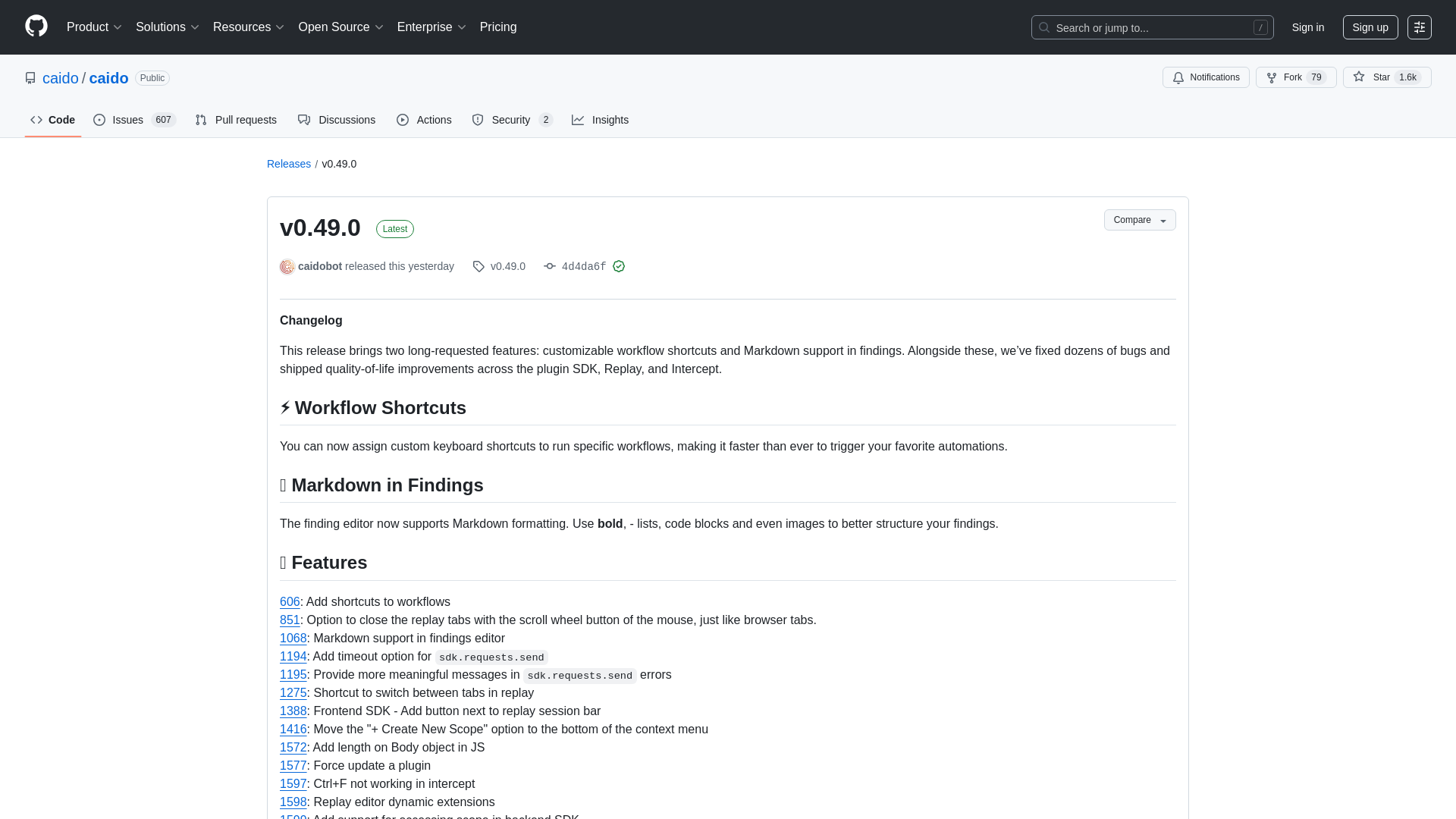Screen dimensions: 1456x819
Task: Switch to the Code tab
Action: (x=53, y=120)
